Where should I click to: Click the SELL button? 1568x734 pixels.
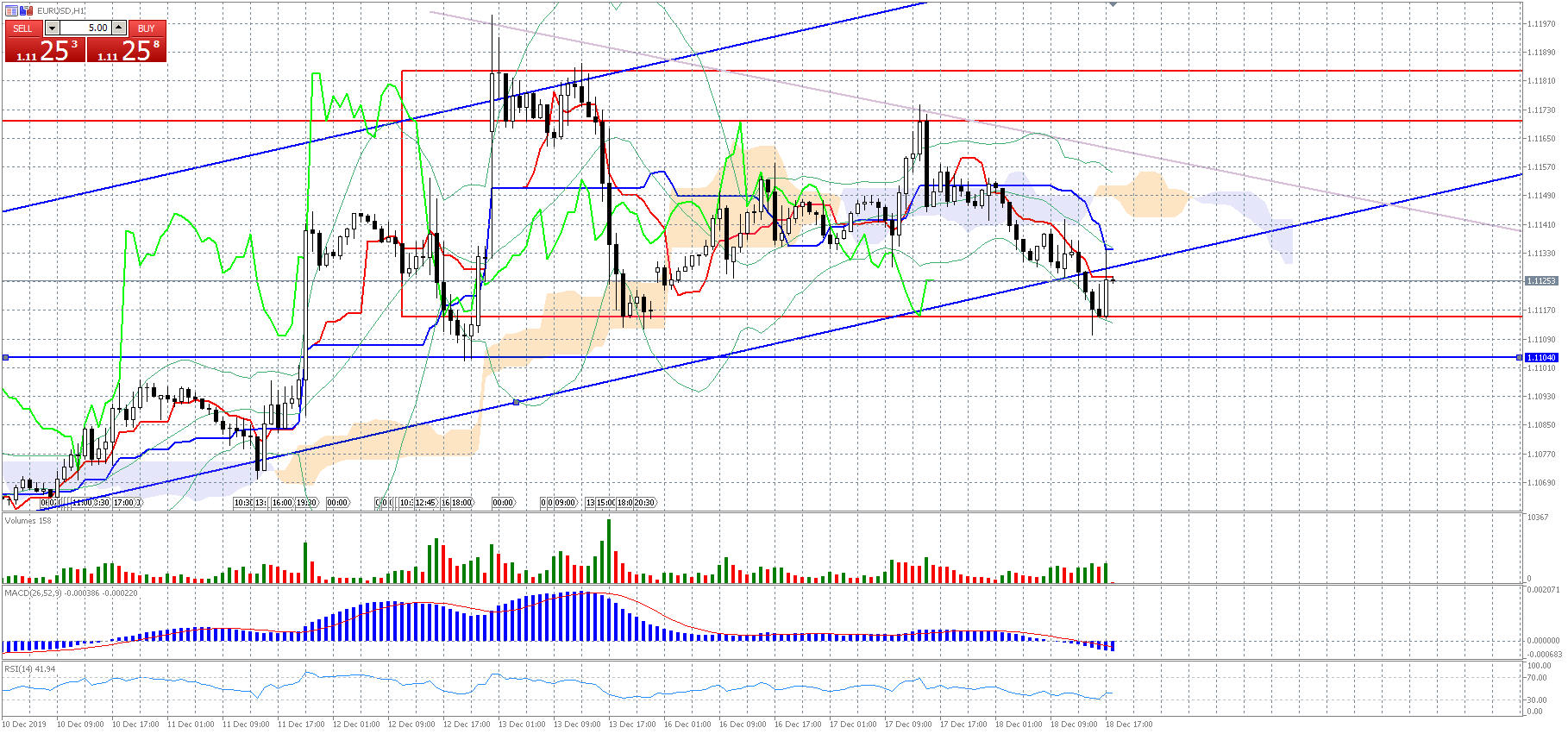[x=22, y=28]
